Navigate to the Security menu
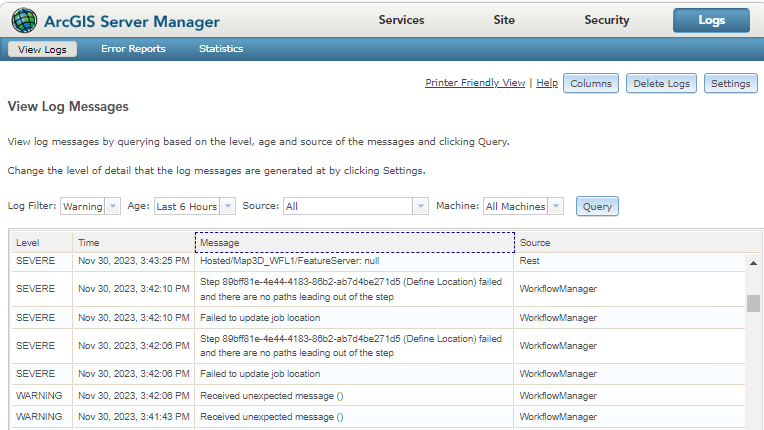764x430 pixels. 607,20
